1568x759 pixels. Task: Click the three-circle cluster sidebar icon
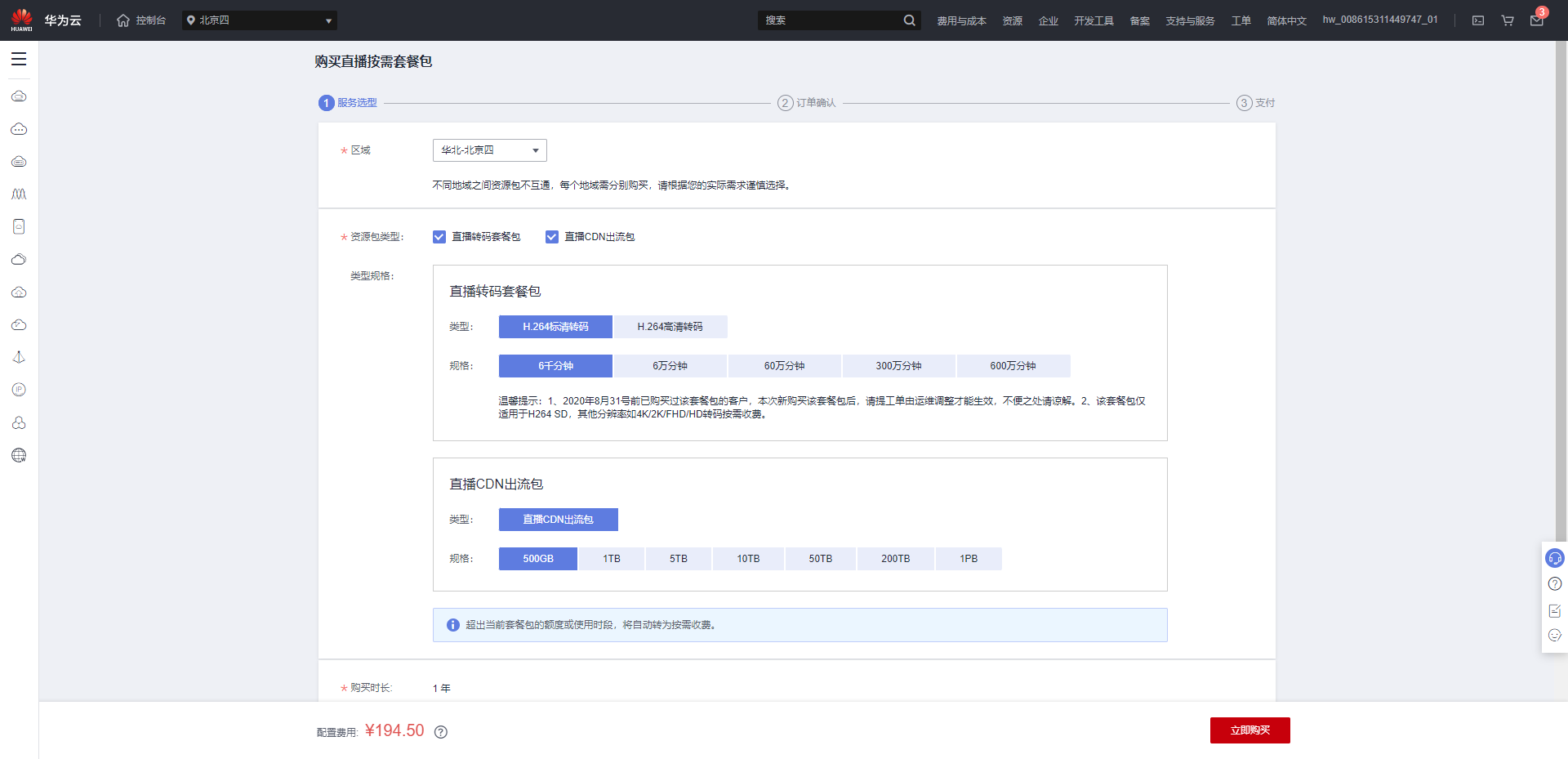[19, 422]
